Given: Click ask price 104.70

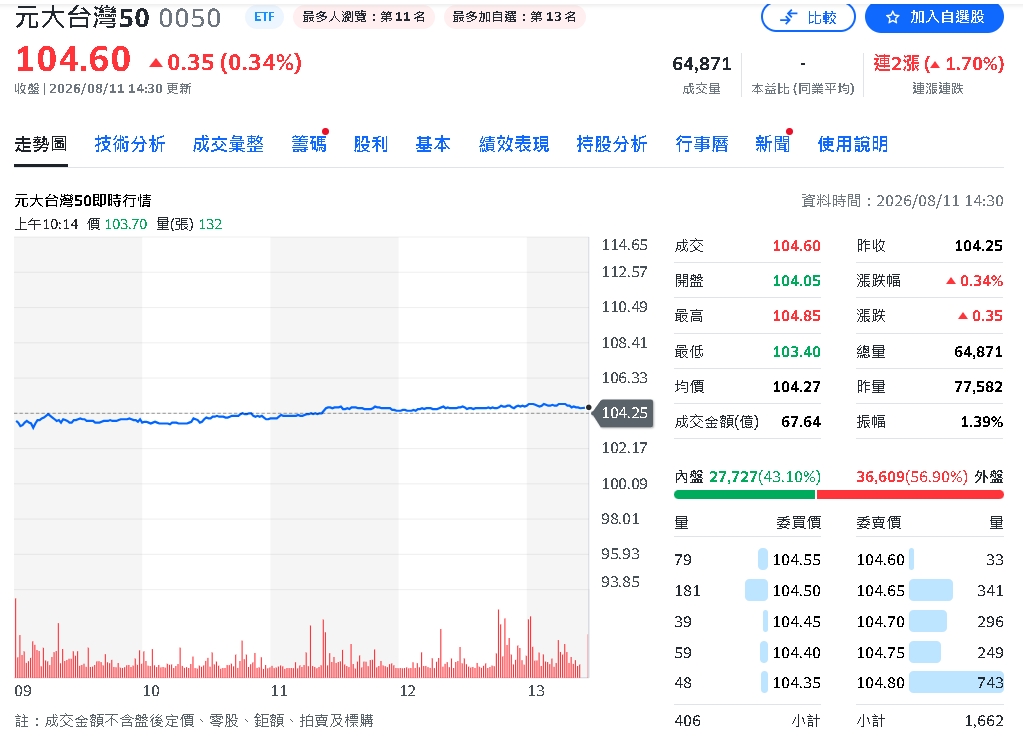Looking at the screenshot, I should 880,622.
